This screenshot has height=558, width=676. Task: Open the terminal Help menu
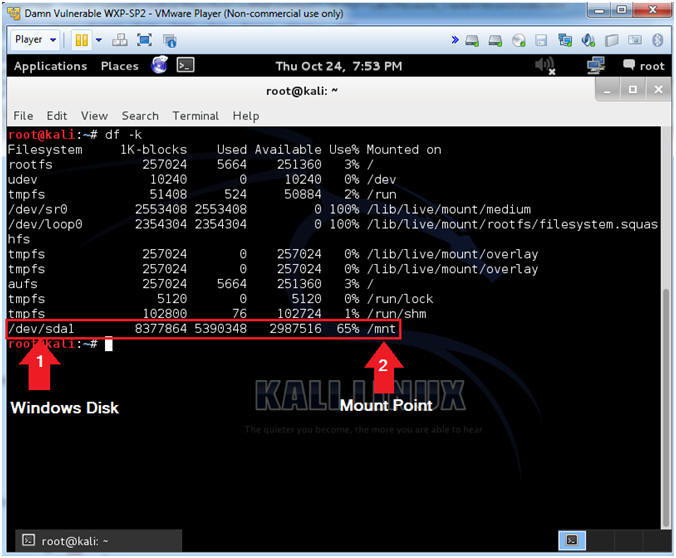[246, 116]
